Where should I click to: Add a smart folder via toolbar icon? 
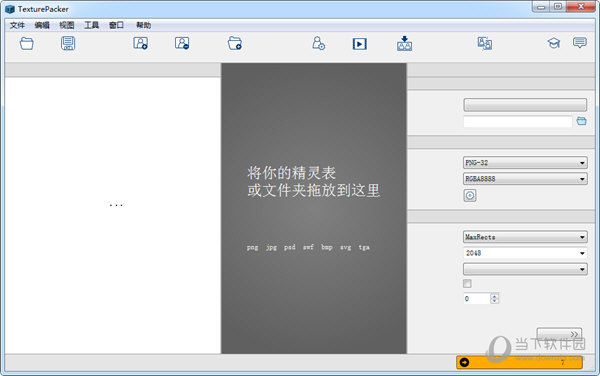pyautogui.click(x=235, y=43)
